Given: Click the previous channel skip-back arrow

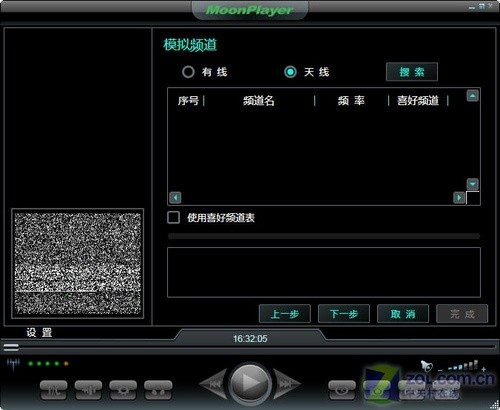Looking at the screenshot, I should [213, 384].
